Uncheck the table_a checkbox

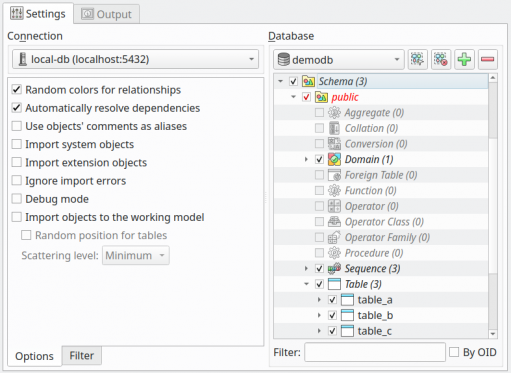pyautogui.click(x=332, y=300)
